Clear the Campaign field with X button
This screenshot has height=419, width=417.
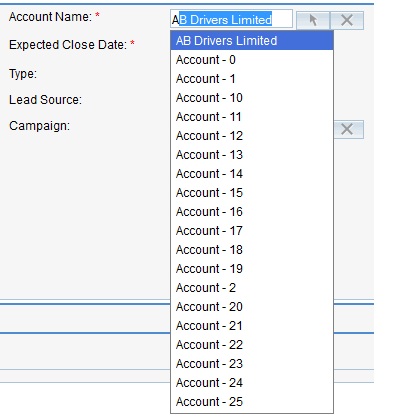coord(347,129)
